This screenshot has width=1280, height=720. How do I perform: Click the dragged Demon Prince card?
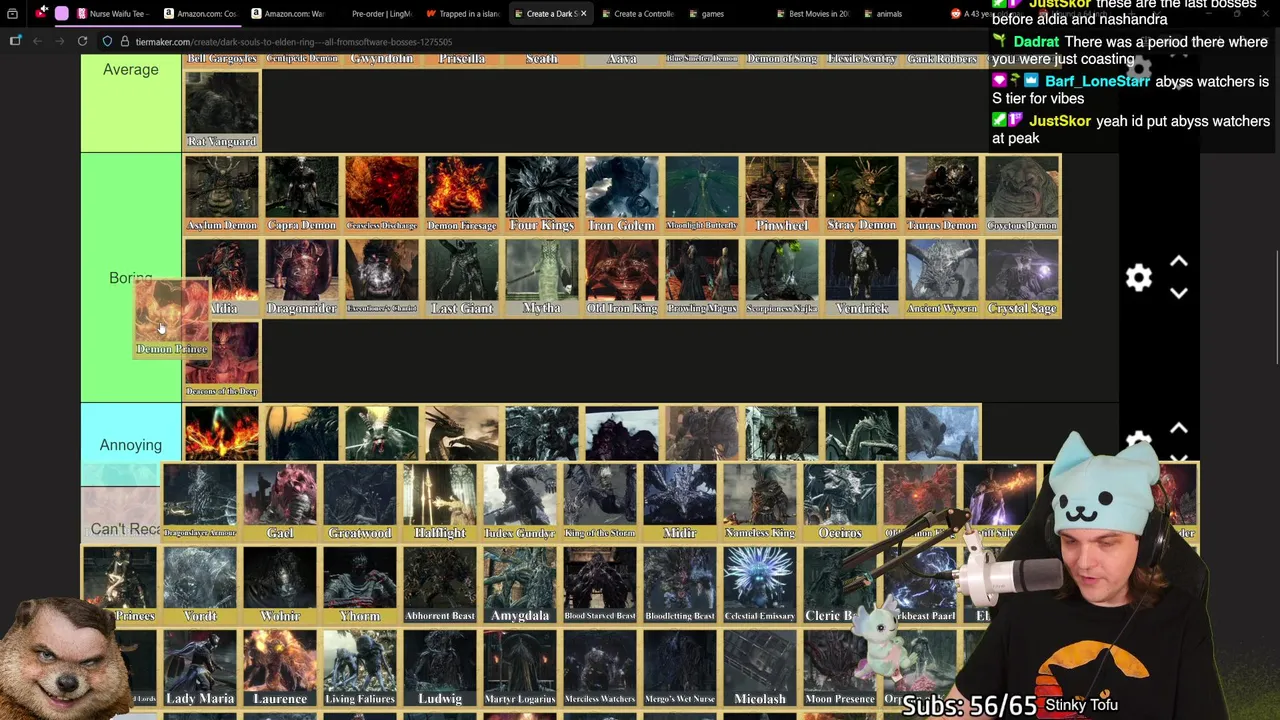point(172,318)
